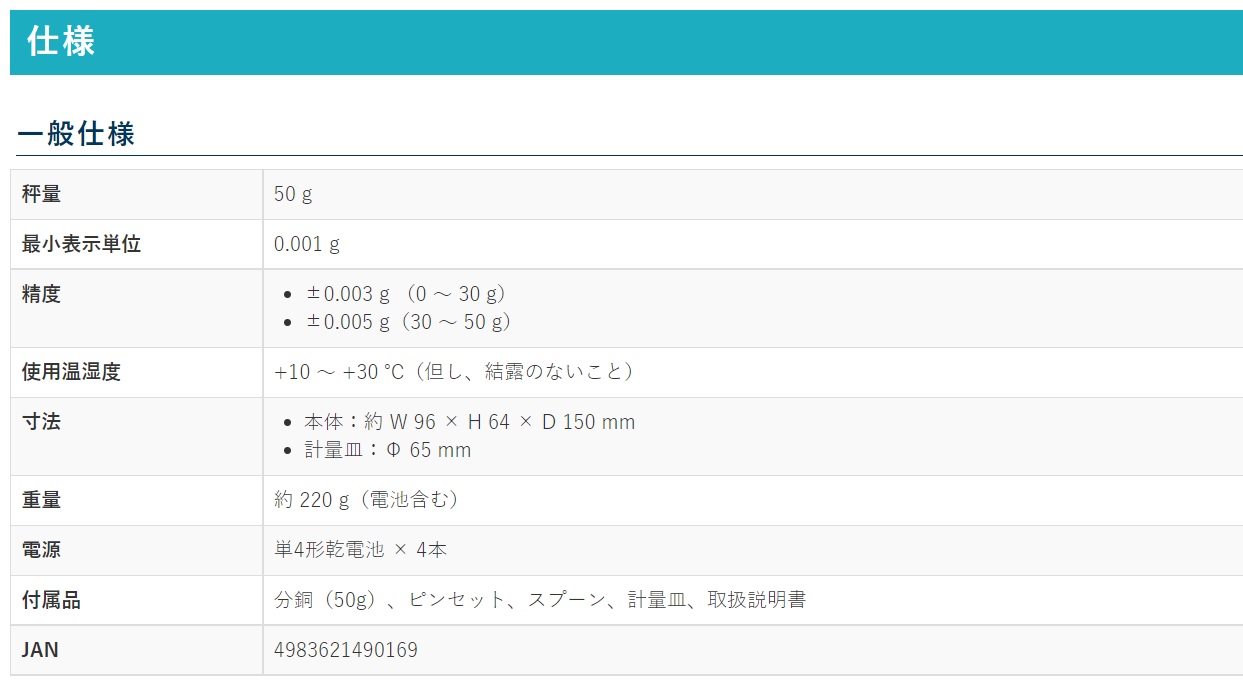Screen dimensions: 1243x697
Task: Select the 重量 row label
Action: coord(42,500)
